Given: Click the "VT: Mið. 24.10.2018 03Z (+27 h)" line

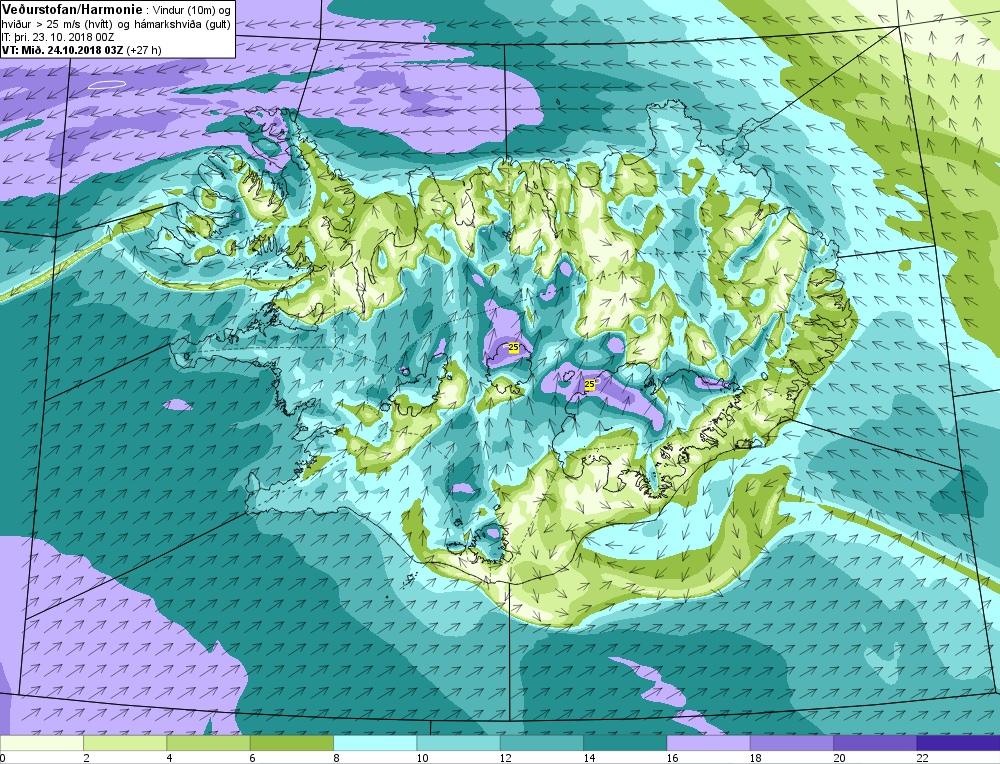Looking at the screenshot, I should 82,50.
